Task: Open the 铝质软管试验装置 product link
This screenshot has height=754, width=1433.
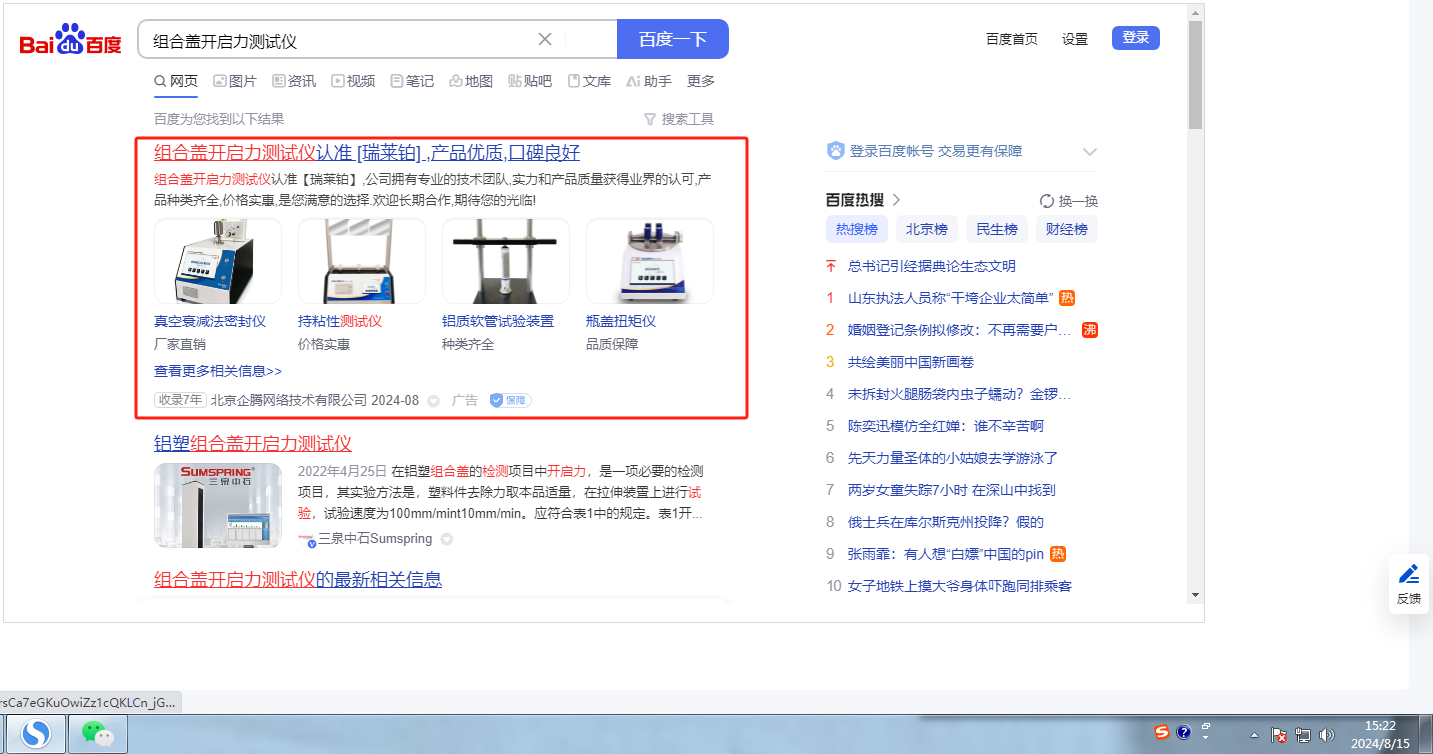Action: coord(498,321)
